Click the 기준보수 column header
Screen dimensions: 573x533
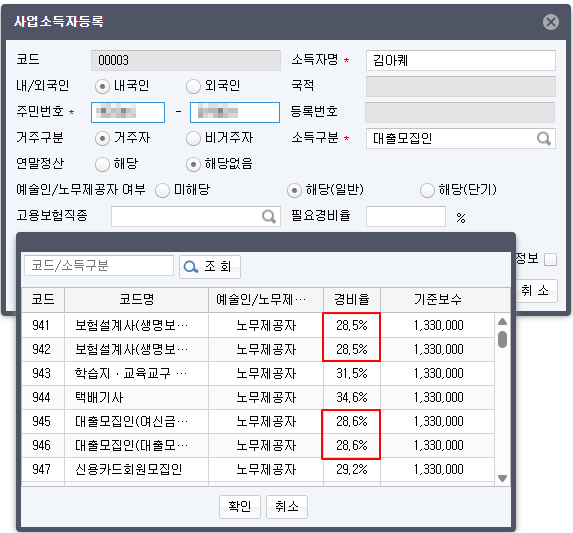(x=438, y=300)
